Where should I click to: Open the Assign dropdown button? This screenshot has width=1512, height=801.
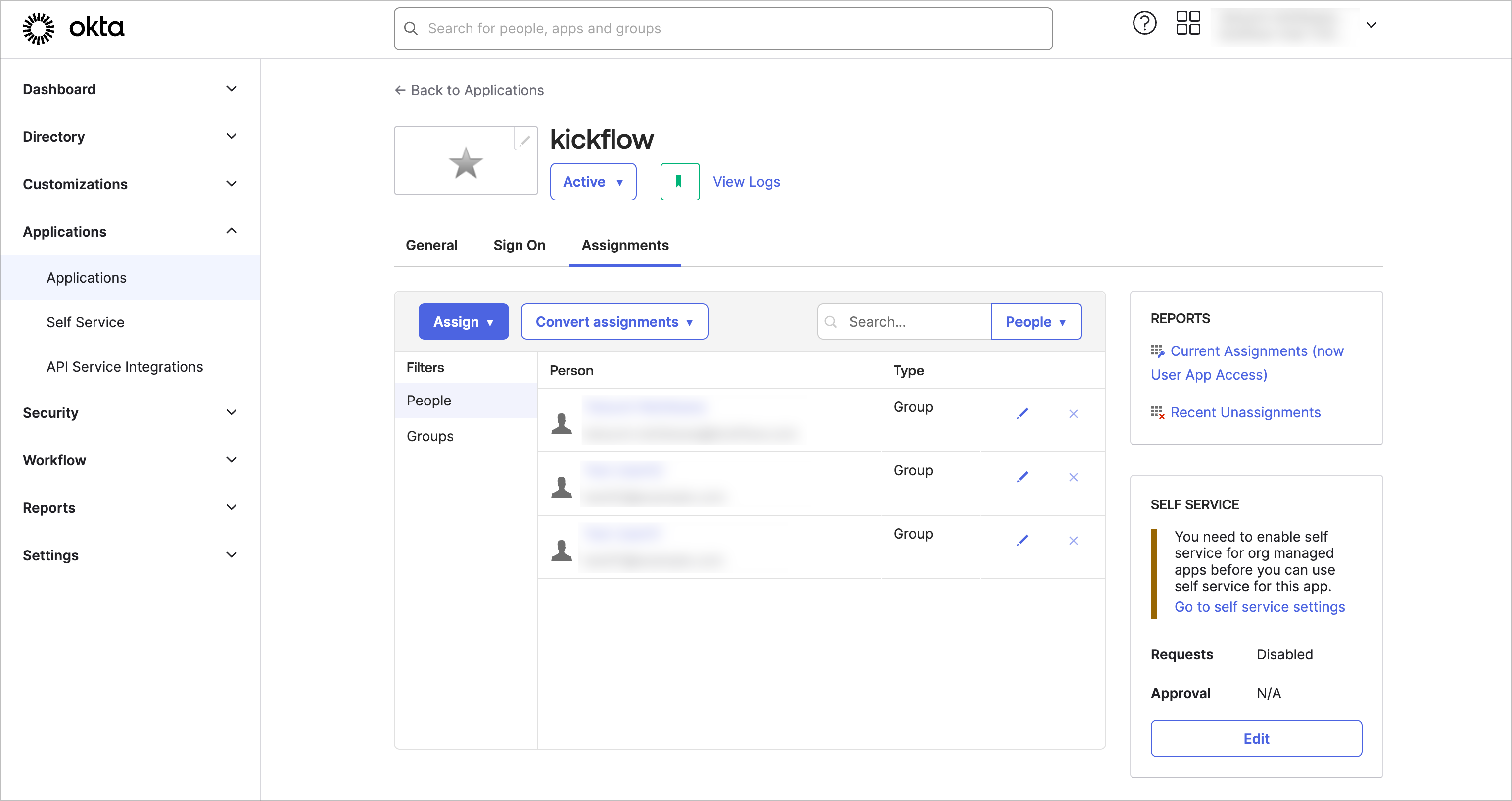[463, 322]
